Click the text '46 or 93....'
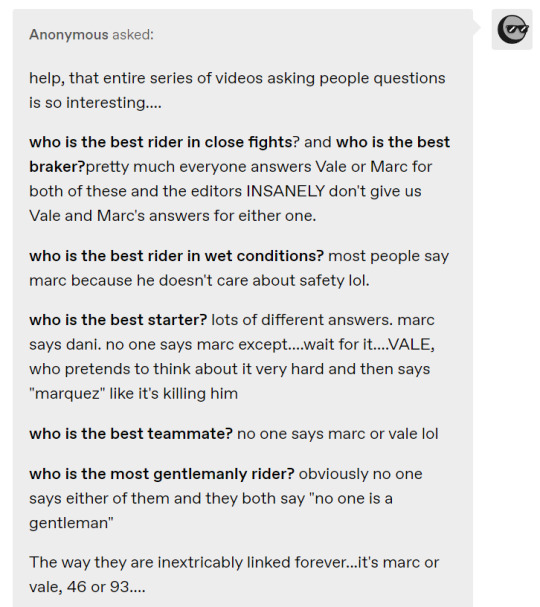Image resolution: width=540 pixels, height=607 pixels. pyautogui.click(x=106, y=587)
